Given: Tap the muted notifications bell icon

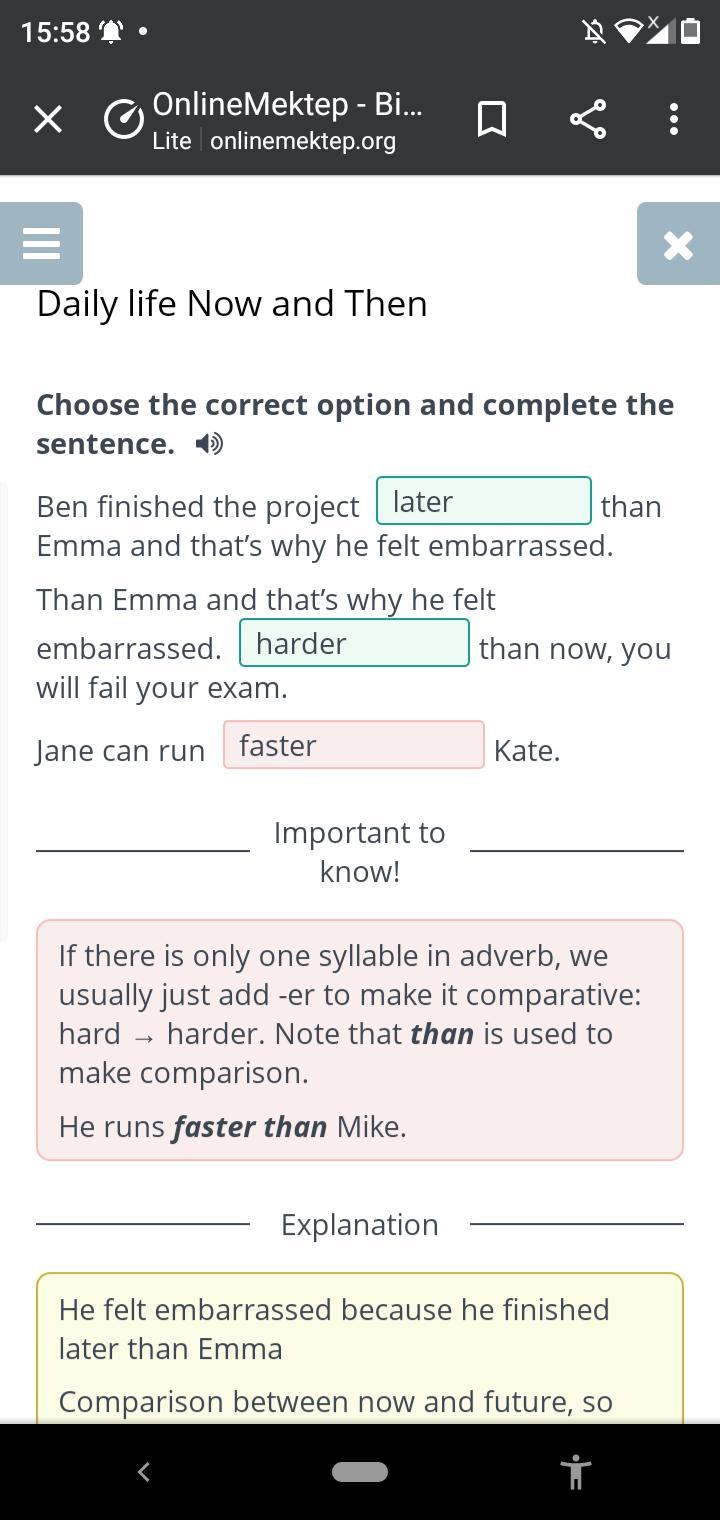Looking at the screenshot, I should pyautogui.click(x=594, y=32).
